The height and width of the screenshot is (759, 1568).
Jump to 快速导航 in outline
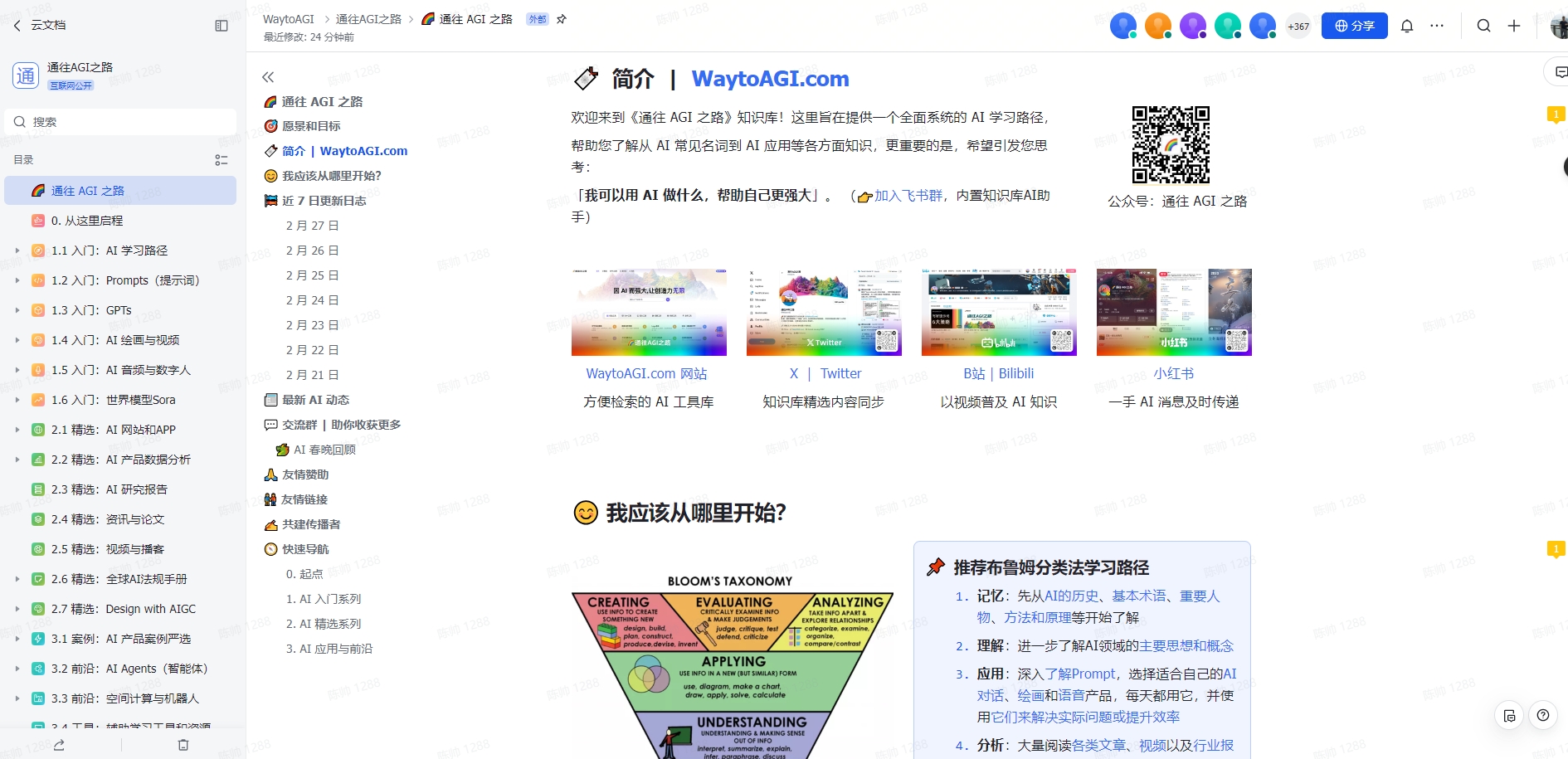[x=305, y=549]
